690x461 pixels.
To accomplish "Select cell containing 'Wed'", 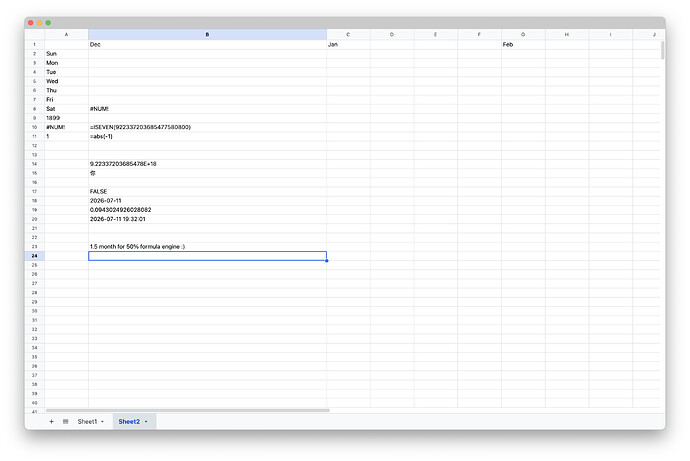I will [66, 81].
